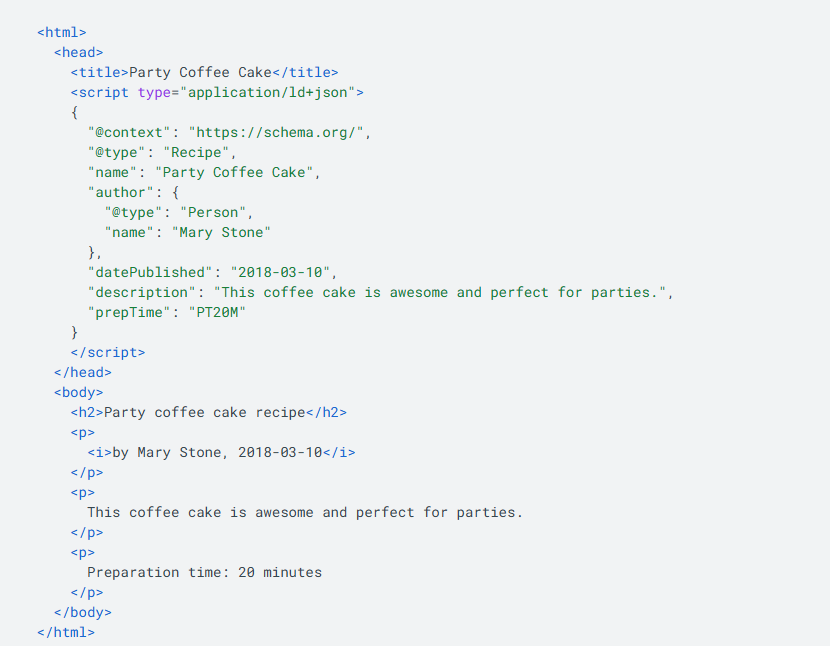Screen dimensions: 830x646
Task: Click the closing script tag
Action: click(108, 352)
